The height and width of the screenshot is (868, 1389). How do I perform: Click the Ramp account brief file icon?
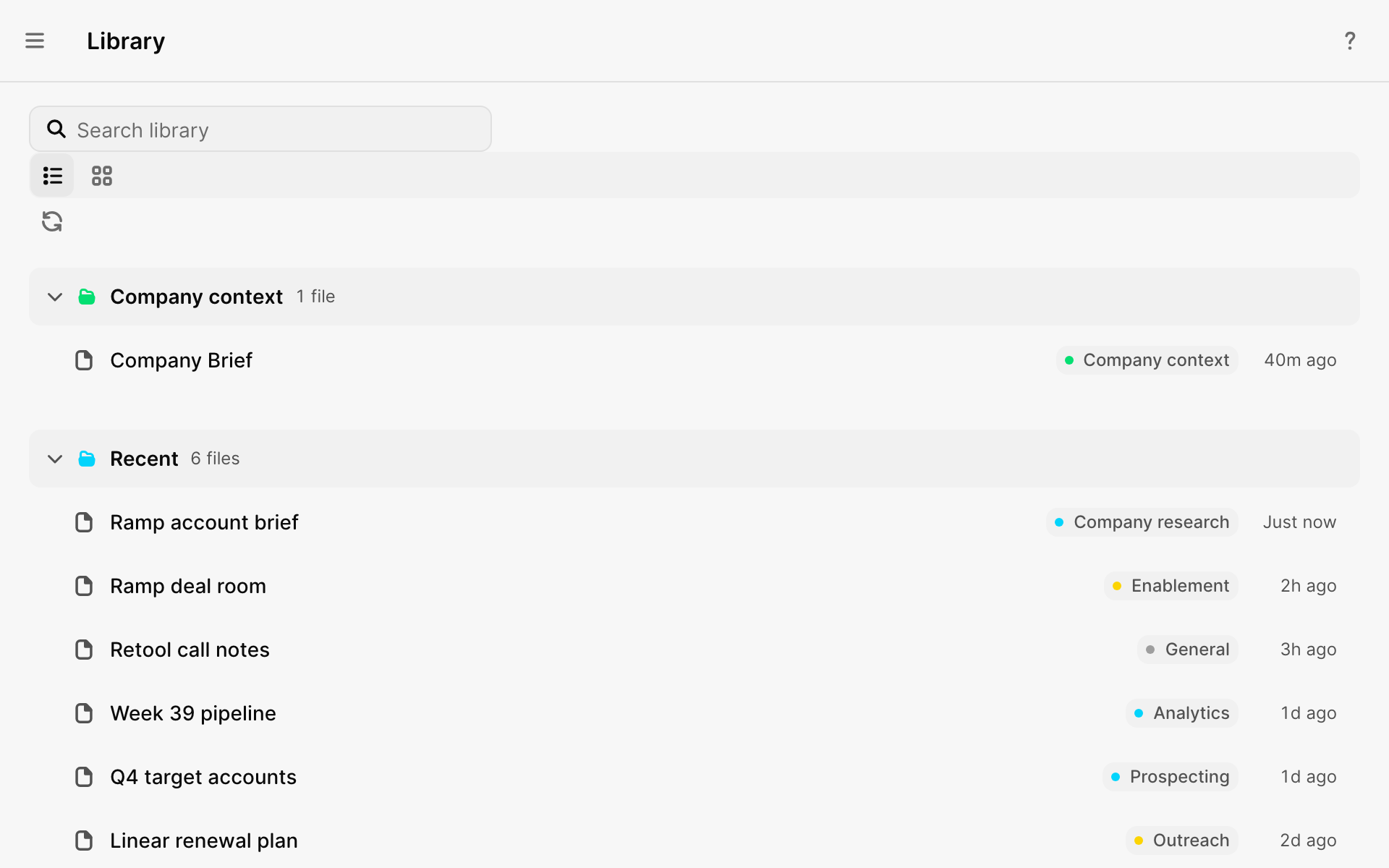[84, 522]
